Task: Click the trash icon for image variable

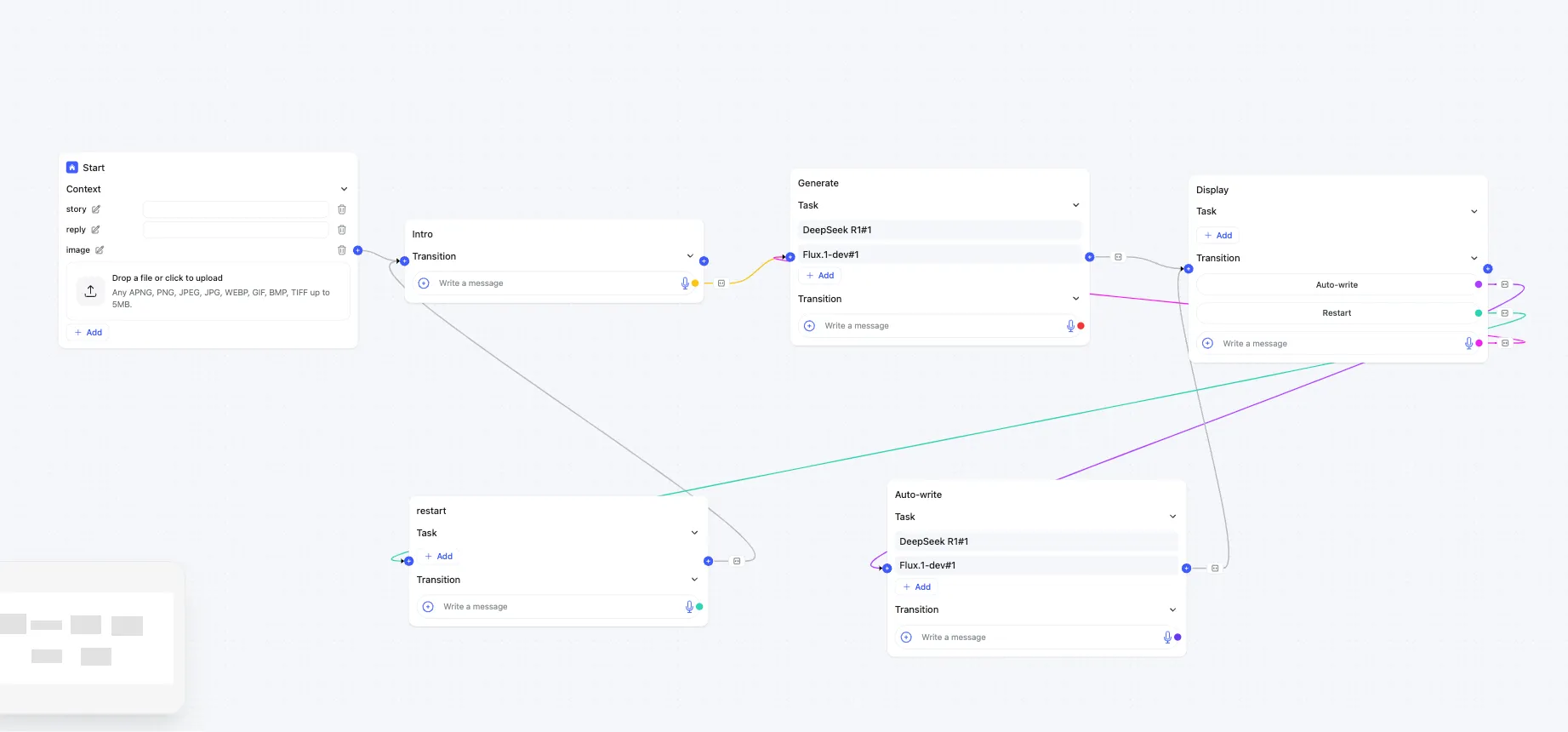Action: coord(342,250)
